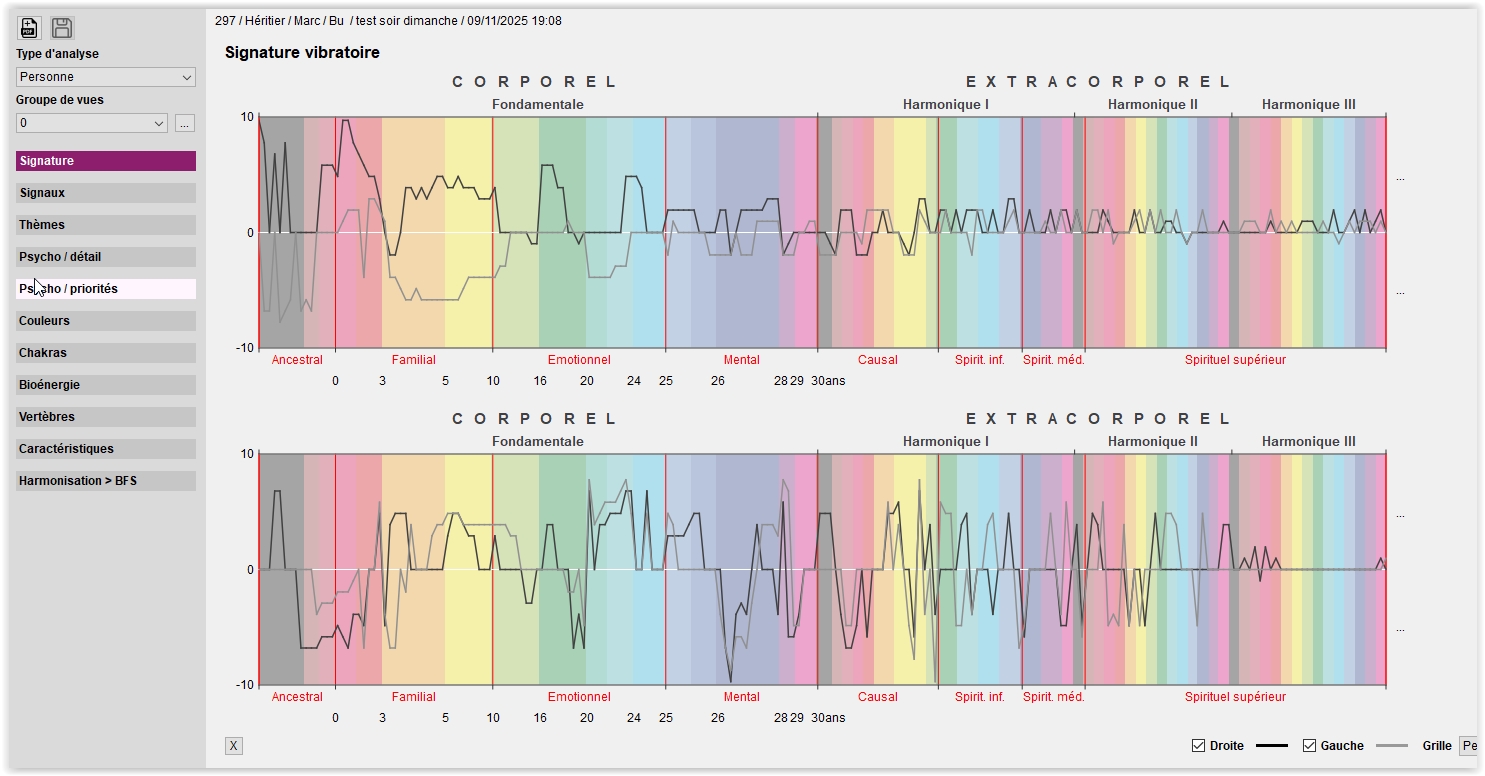This screenshot has height=776, width=1485.
Task: Open the Thèmes section
Action: [x=106, y=225]
